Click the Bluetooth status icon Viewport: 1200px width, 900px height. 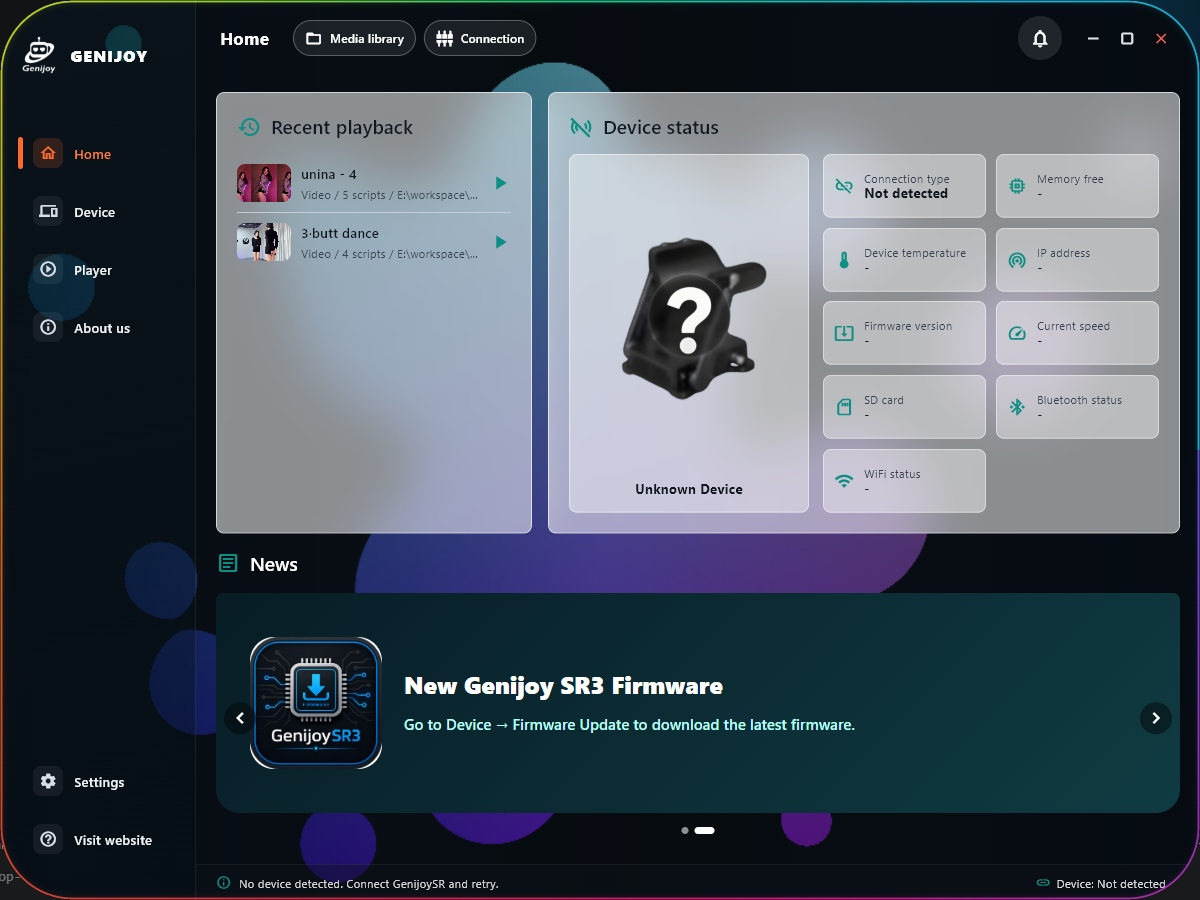(x=1017, y=407)
